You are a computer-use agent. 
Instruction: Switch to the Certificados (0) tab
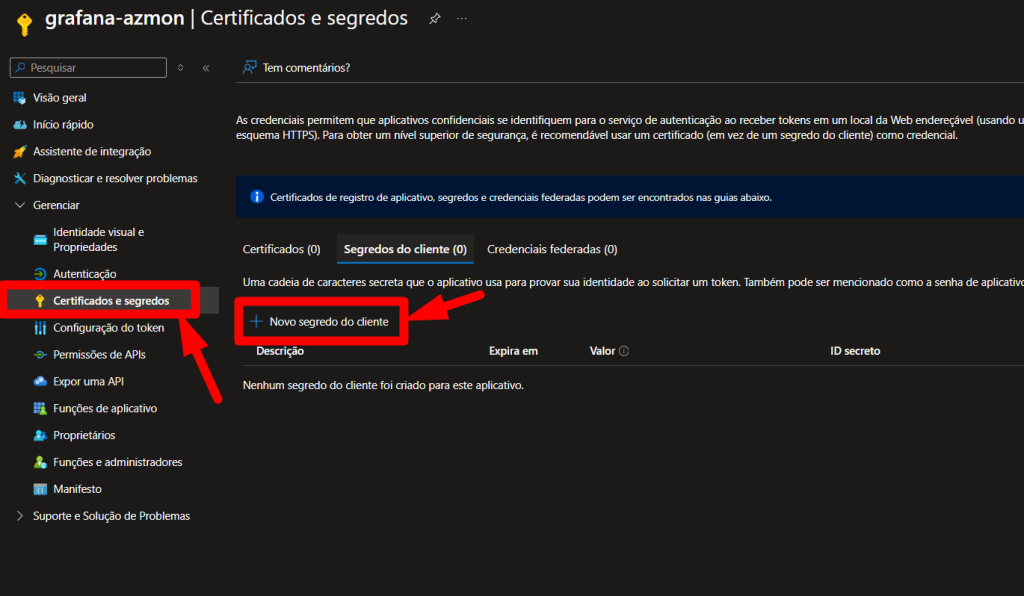click(281, 249)
